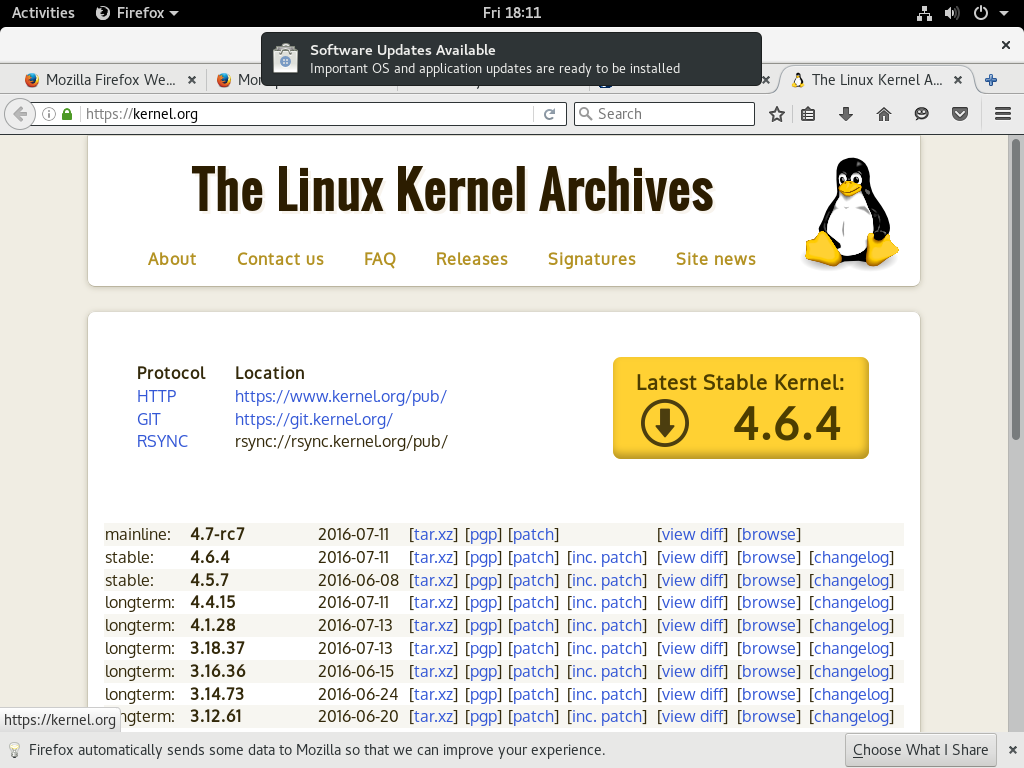Save the page to Pocket
The width and height of the screenshot is (1024, 768).
[959, 114]
